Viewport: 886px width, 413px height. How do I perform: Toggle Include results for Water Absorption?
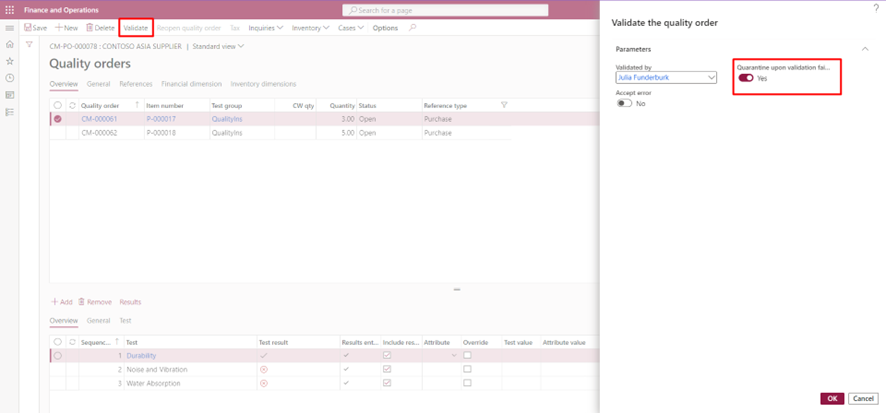(387, 383)
